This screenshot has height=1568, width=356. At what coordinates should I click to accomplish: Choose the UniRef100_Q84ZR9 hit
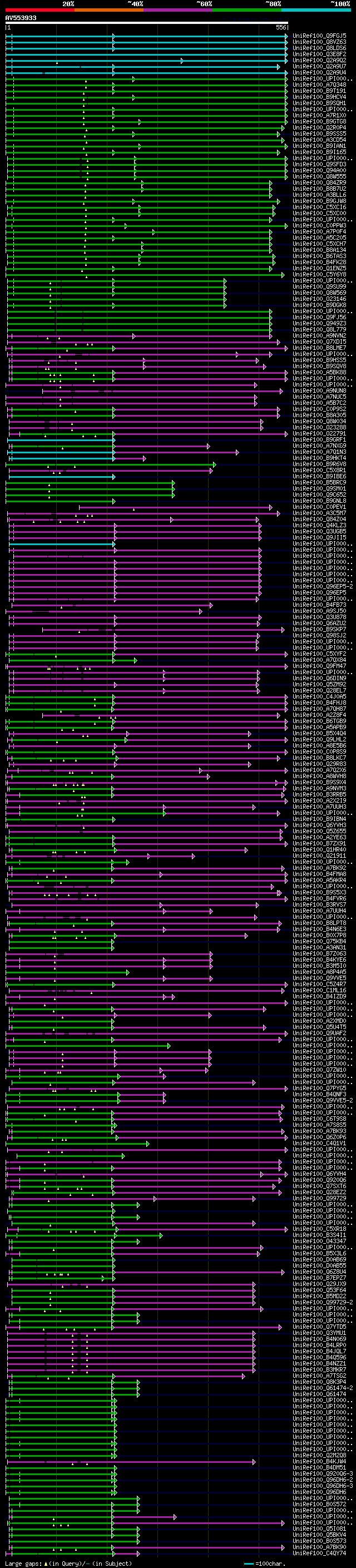pyautogui.click(x=319, y=182)
